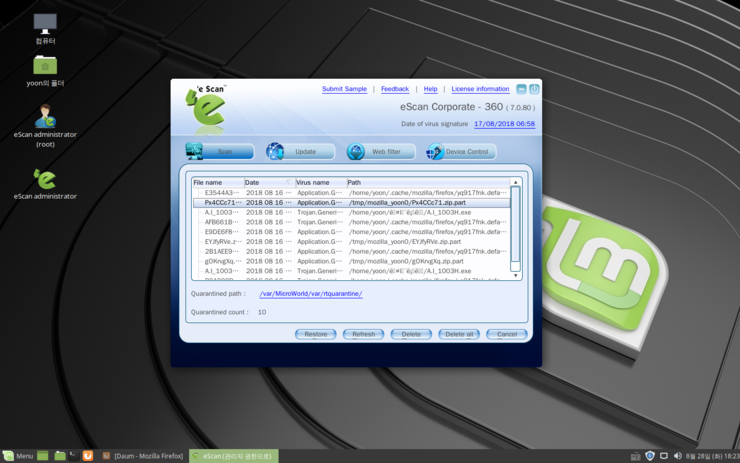Image resolution: width=740 pixels, height=463 pixels.
Task: Select the gOKrvgXq.zip.part quarantined row
Action: coord(352,261)
